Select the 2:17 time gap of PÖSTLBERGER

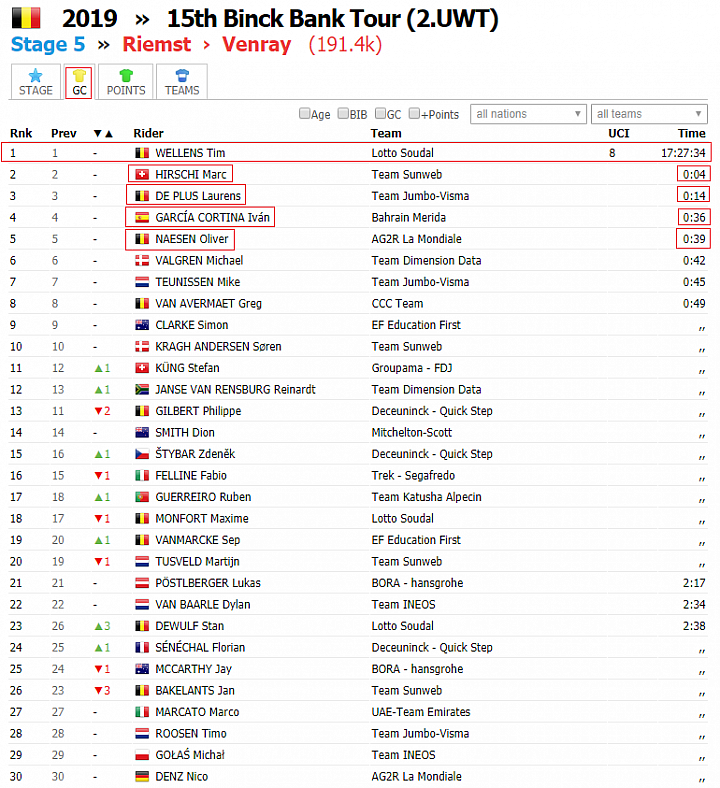(694, 583)
